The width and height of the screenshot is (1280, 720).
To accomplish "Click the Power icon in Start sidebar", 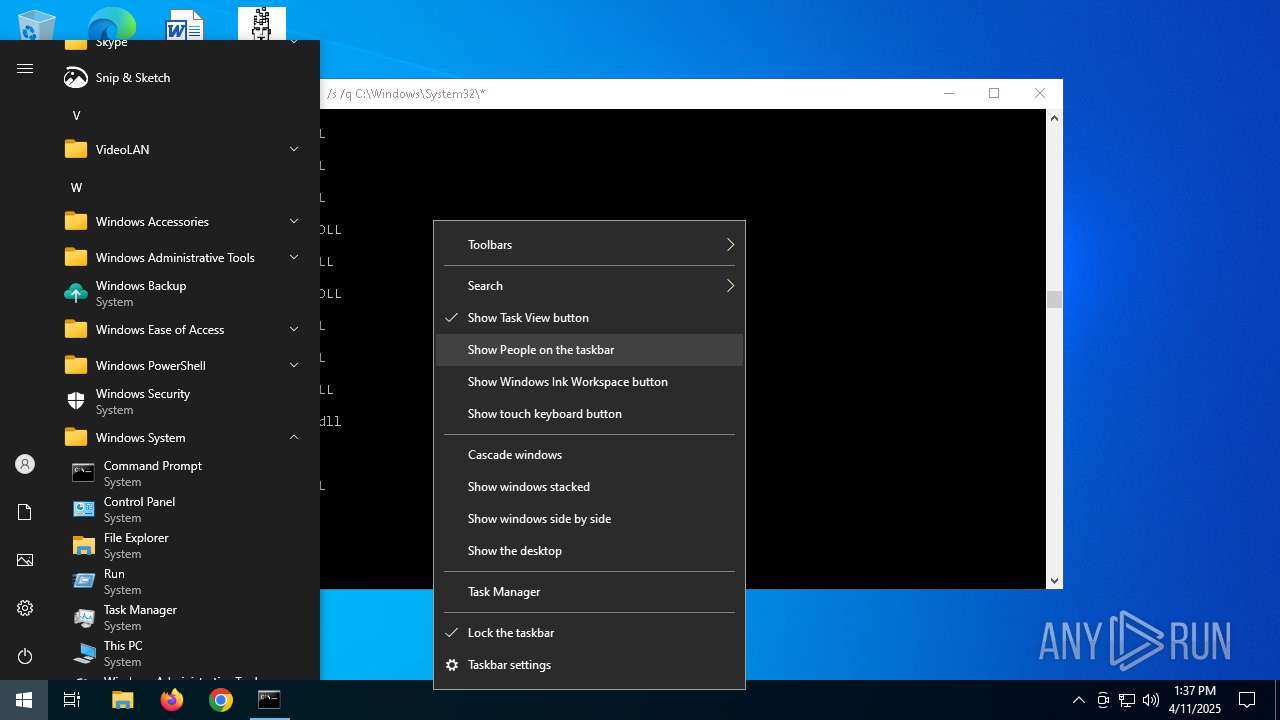I will [25, 656].
